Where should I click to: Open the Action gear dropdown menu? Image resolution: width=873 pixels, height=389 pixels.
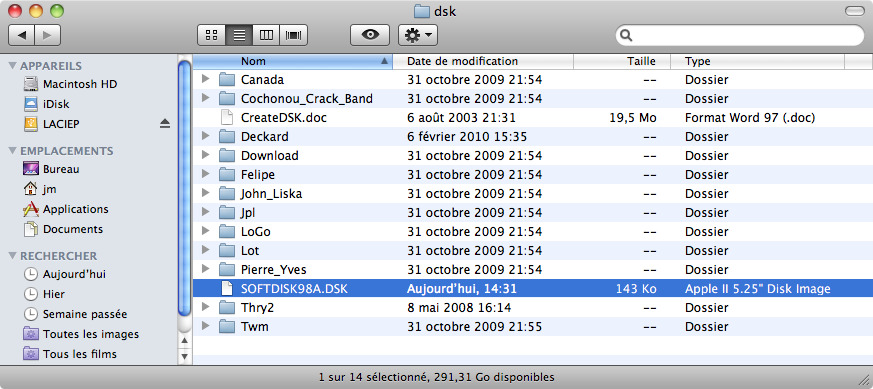tap(418, 35)
